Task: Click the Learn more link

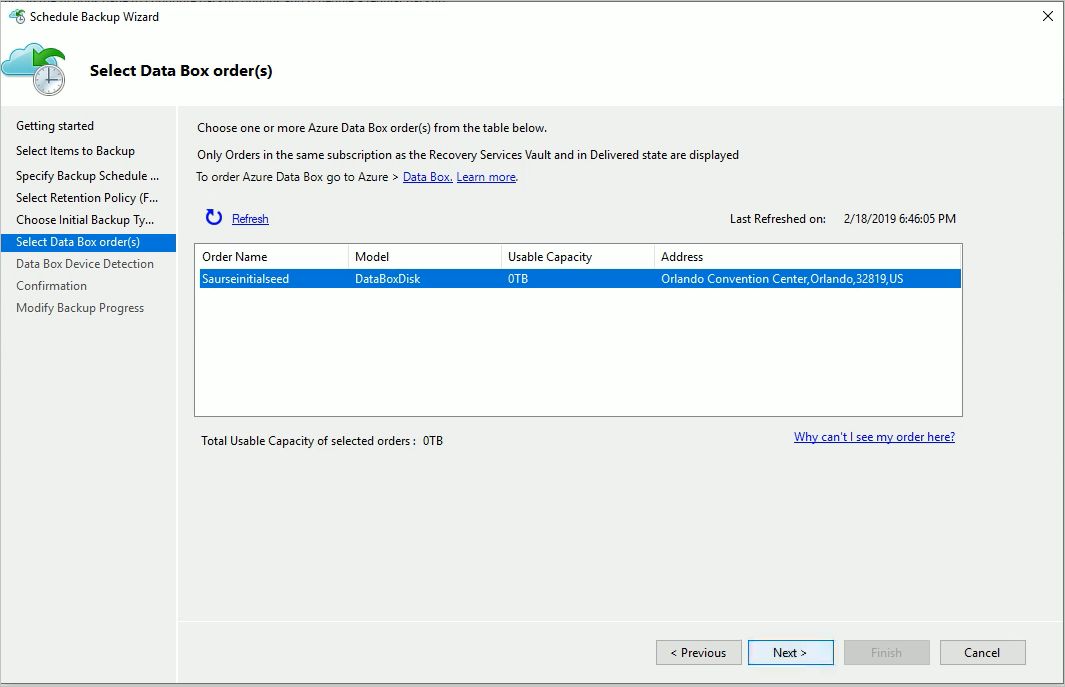Action: point(486,176)
